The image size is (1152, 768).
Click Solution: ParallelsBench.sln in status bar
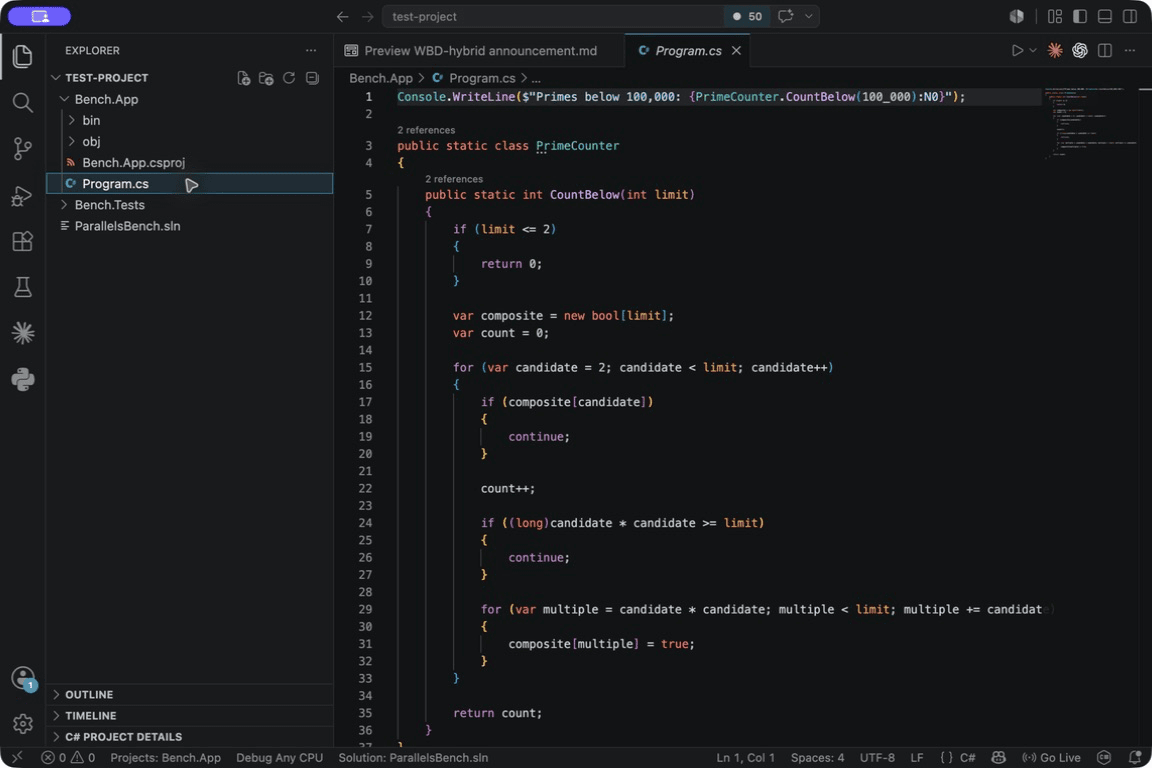click(x=413, y=757)
